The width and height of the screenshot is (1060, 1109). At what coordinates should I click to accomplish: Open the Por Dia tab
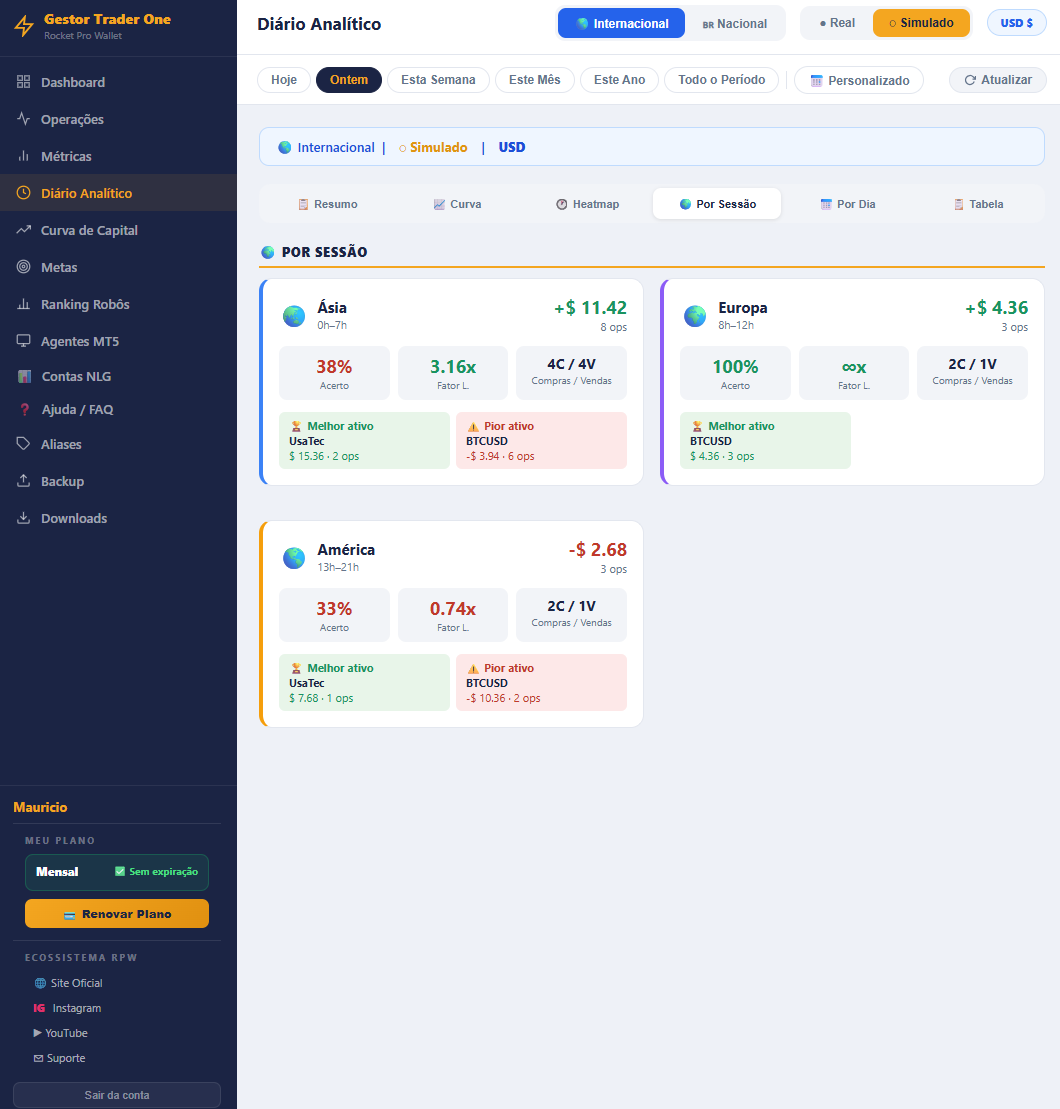(x=848, y=204)
